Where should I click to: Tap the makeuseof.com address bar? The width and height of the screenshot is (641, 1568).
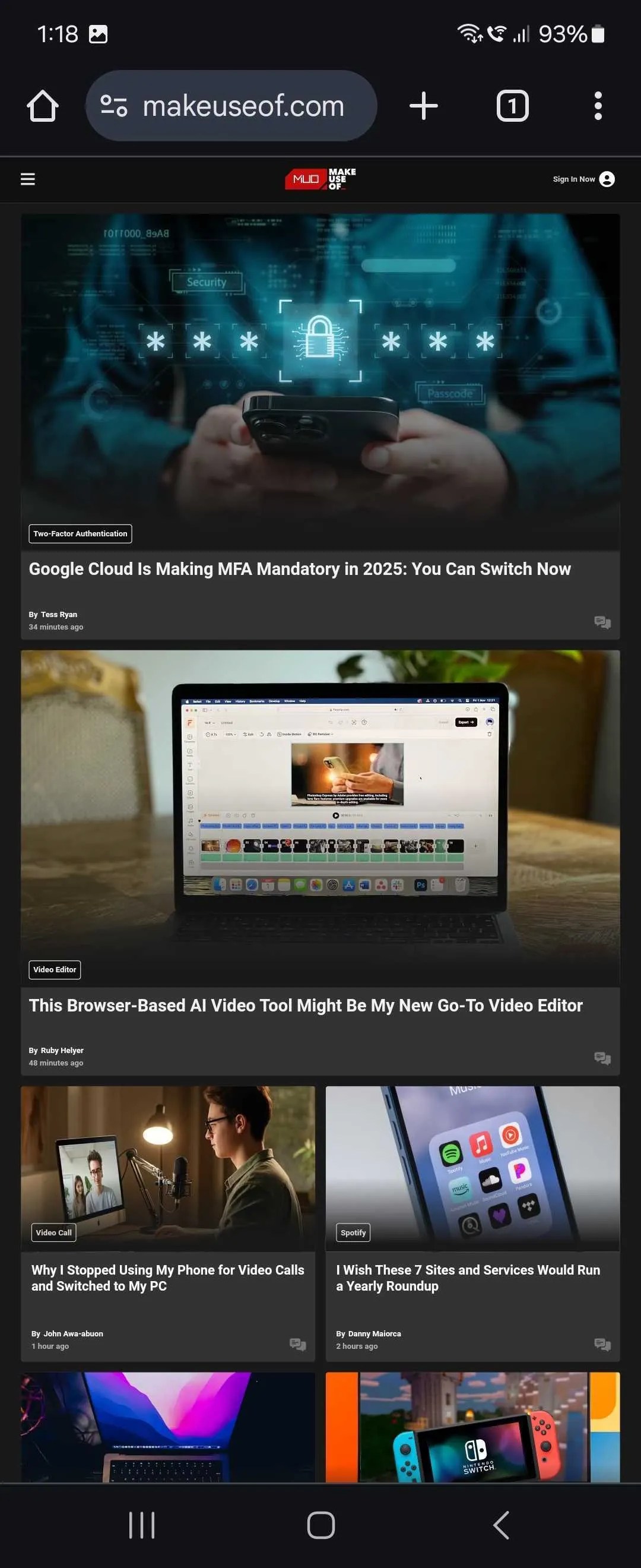[231, 106]
